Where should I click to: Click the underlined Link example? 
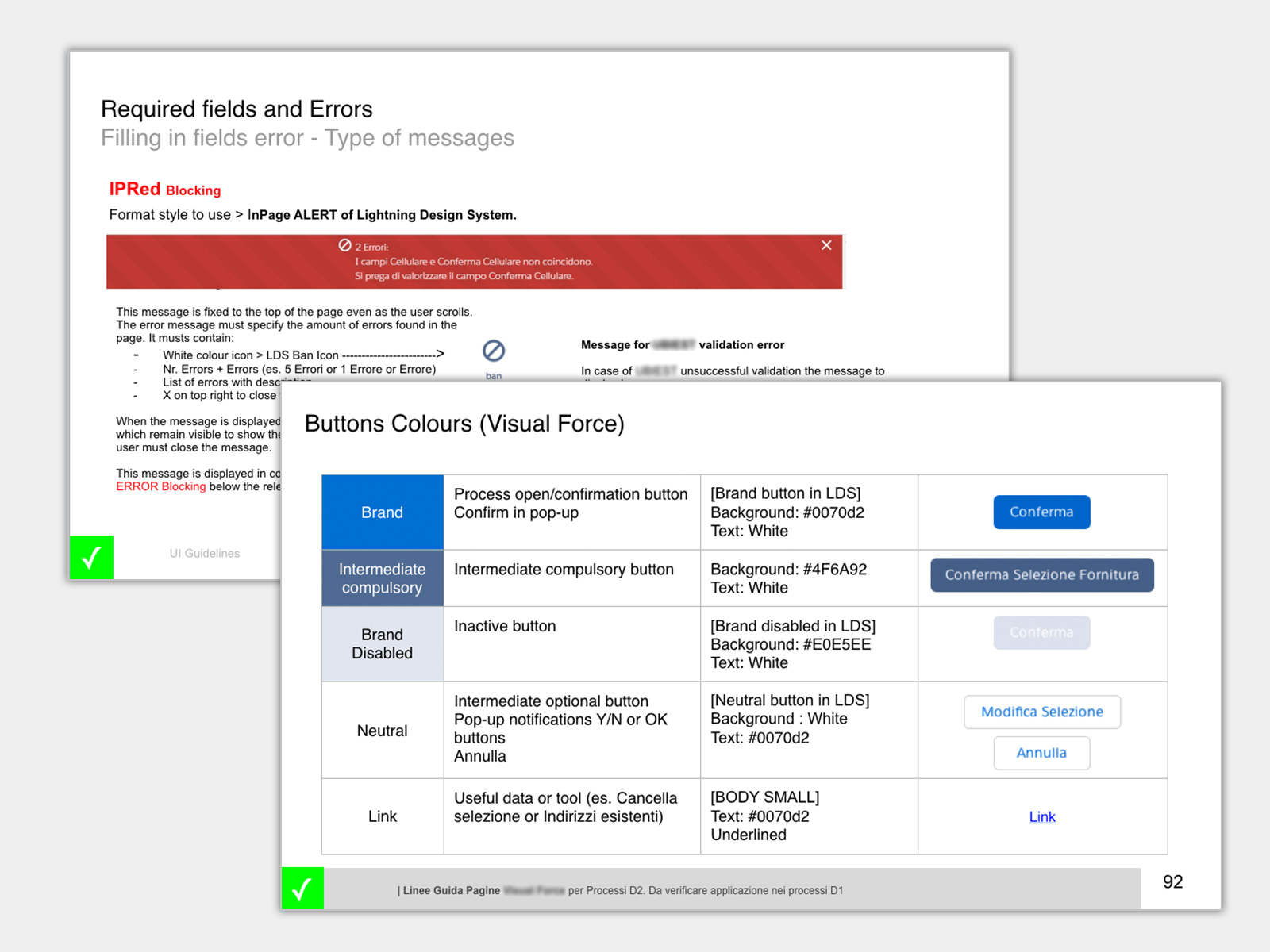click(x=1041, y=816)
